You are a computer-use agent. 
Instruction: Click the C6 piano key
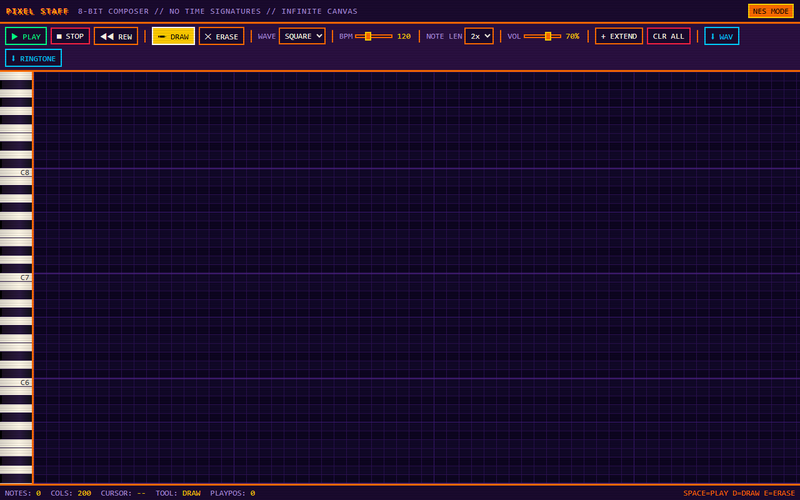16,383
